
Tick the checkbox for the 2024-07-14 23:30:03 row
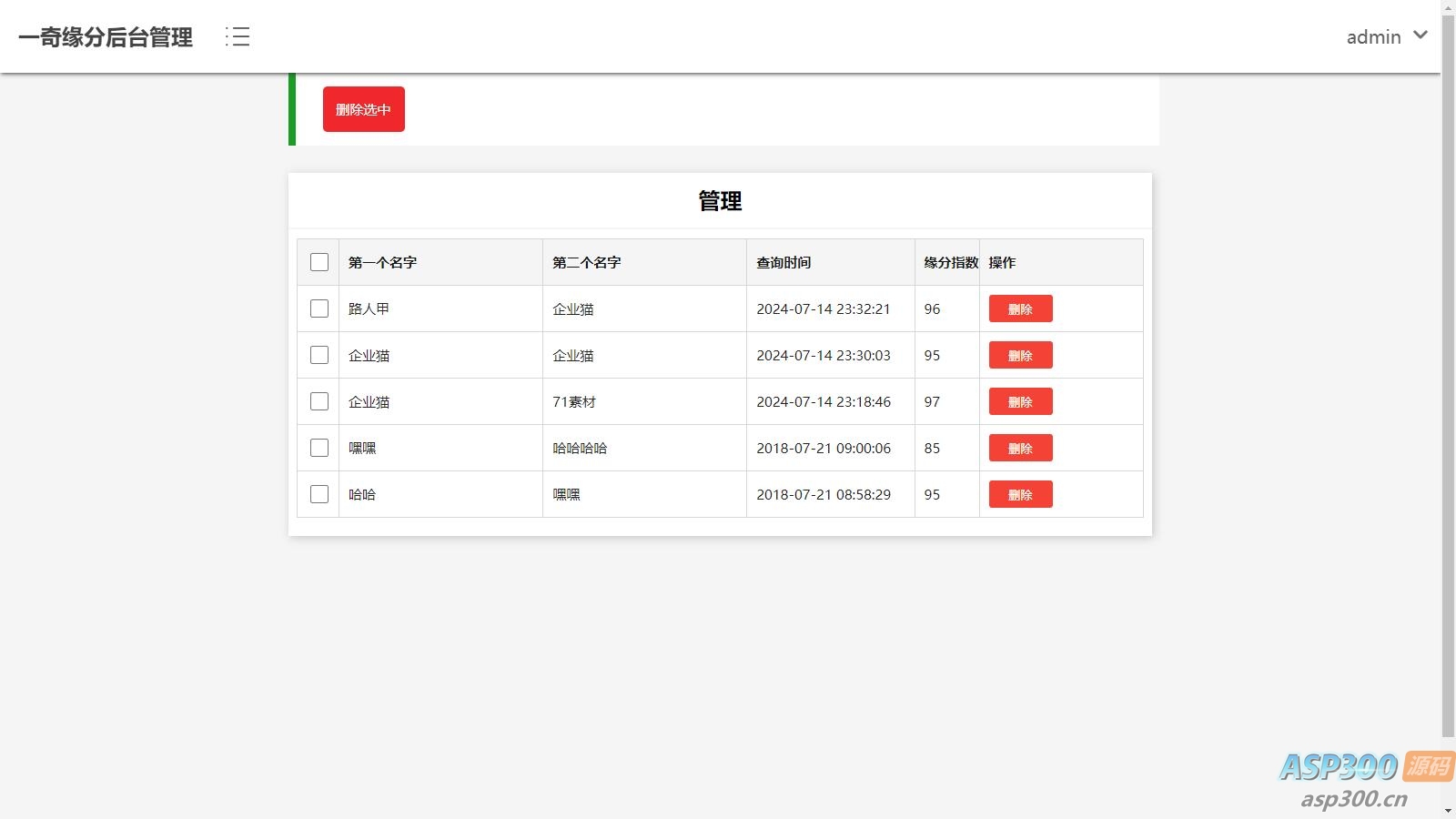(319, 355)
